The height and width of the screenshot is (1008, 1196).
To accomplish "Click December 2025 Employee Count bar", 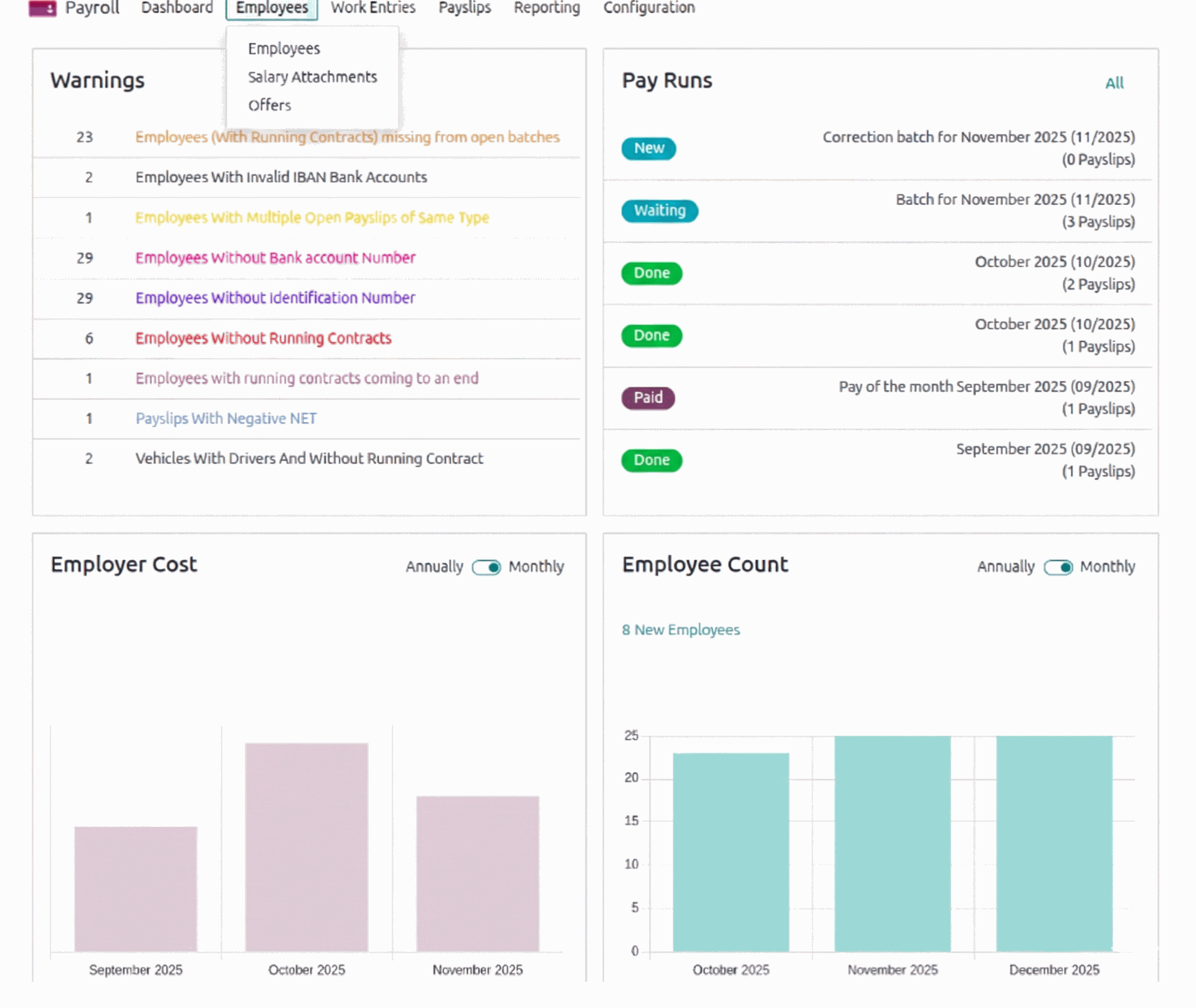I will [x=1054, y=842].
